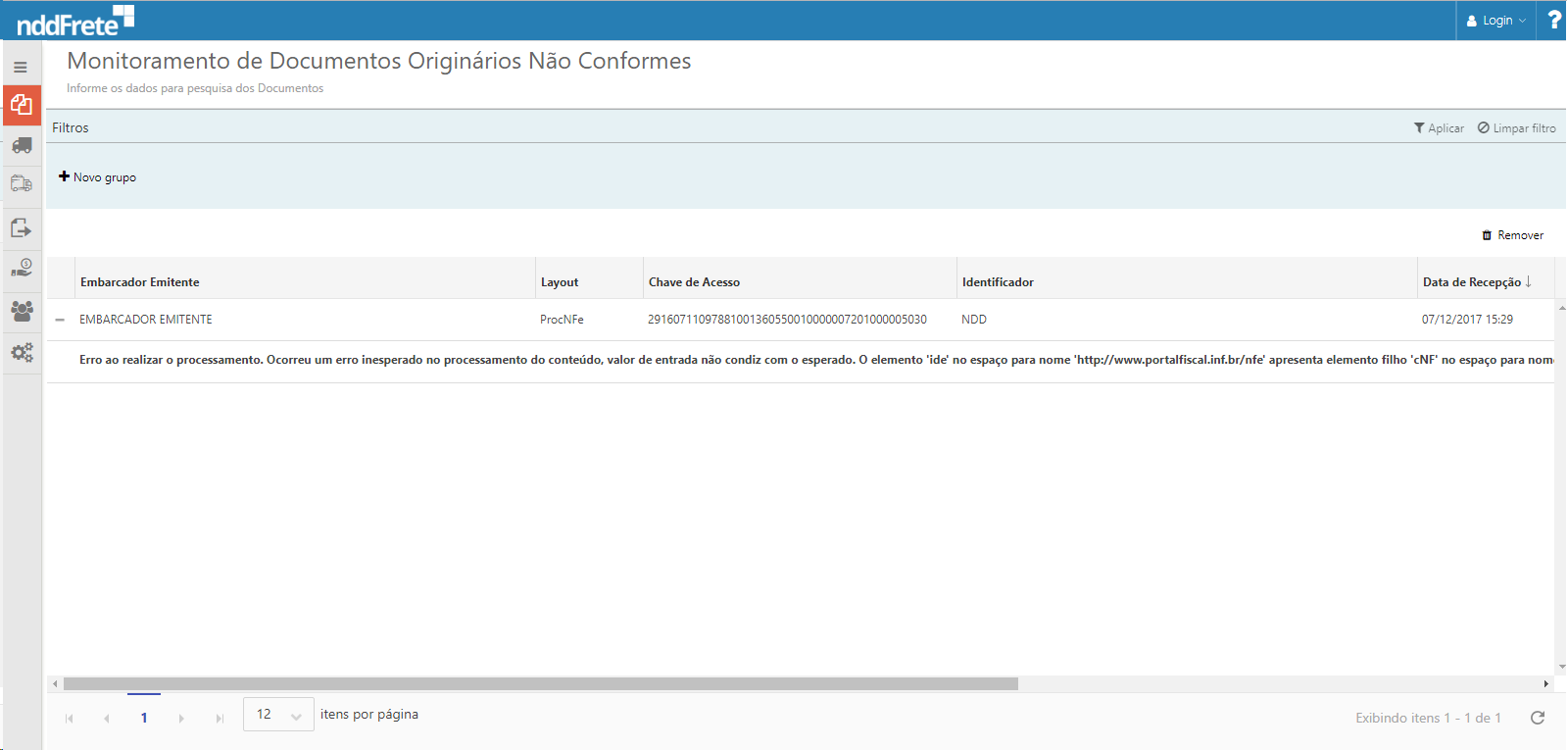Image resolution: width=1568 pixels, height=750 pixels.
Task: Open the payment hand sidebar icon
Action: point(22,268)
